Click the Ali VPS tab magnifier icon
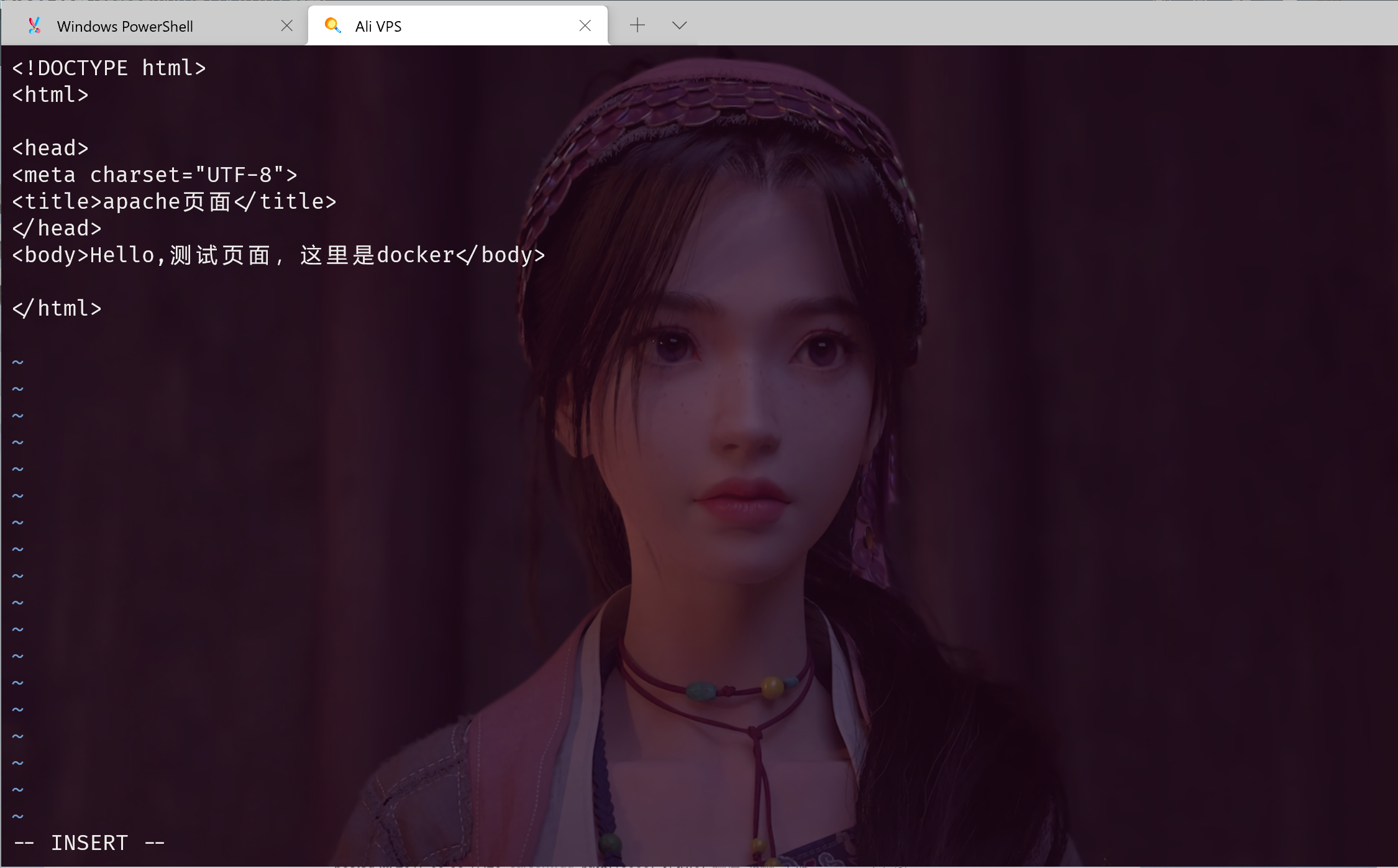This screenshot has height=868, width=1398. coord(333,25)
